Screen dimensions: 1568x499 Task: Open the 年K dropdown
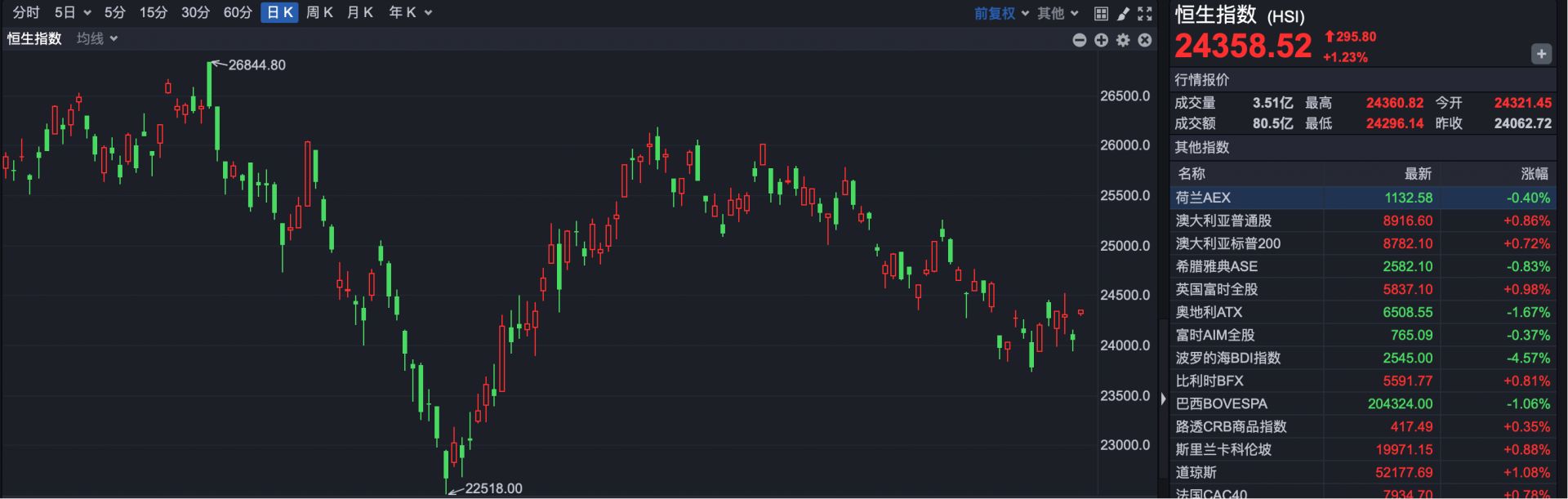point(410,12)
